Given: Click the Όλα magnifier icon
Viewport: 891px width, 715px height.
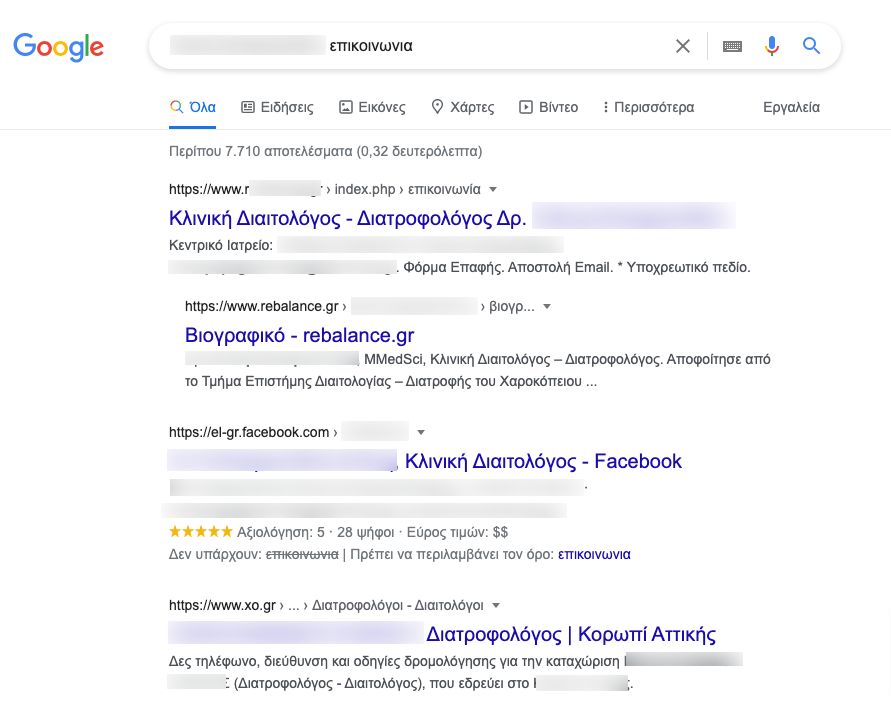Looking at the screenshot, I should click(x=177, y=107).
